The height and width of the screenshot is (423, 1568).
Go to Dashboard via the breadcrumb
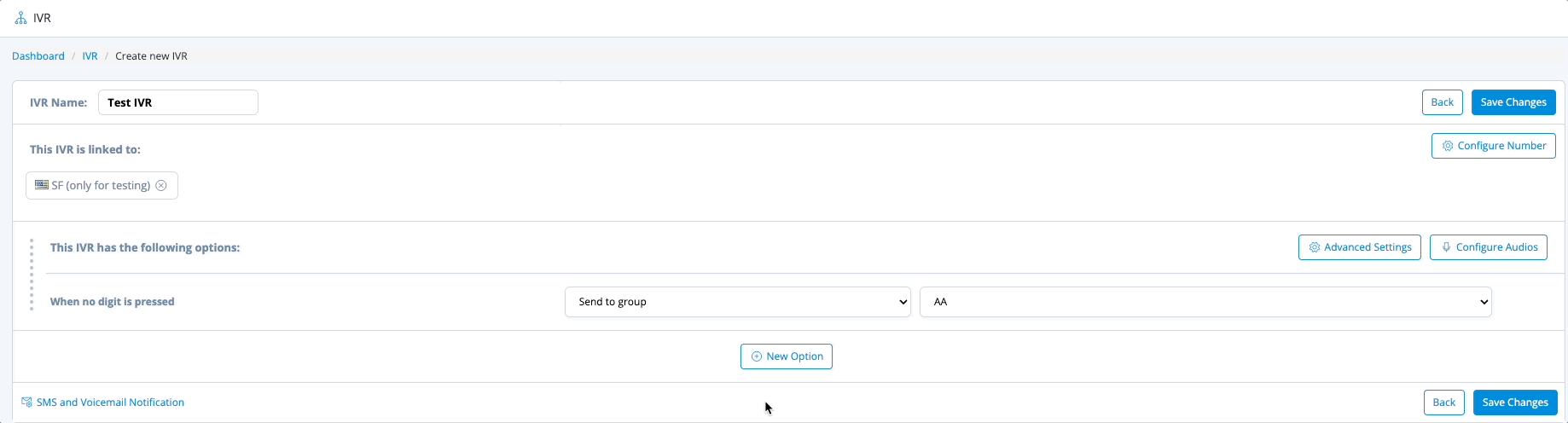[38, 56]
